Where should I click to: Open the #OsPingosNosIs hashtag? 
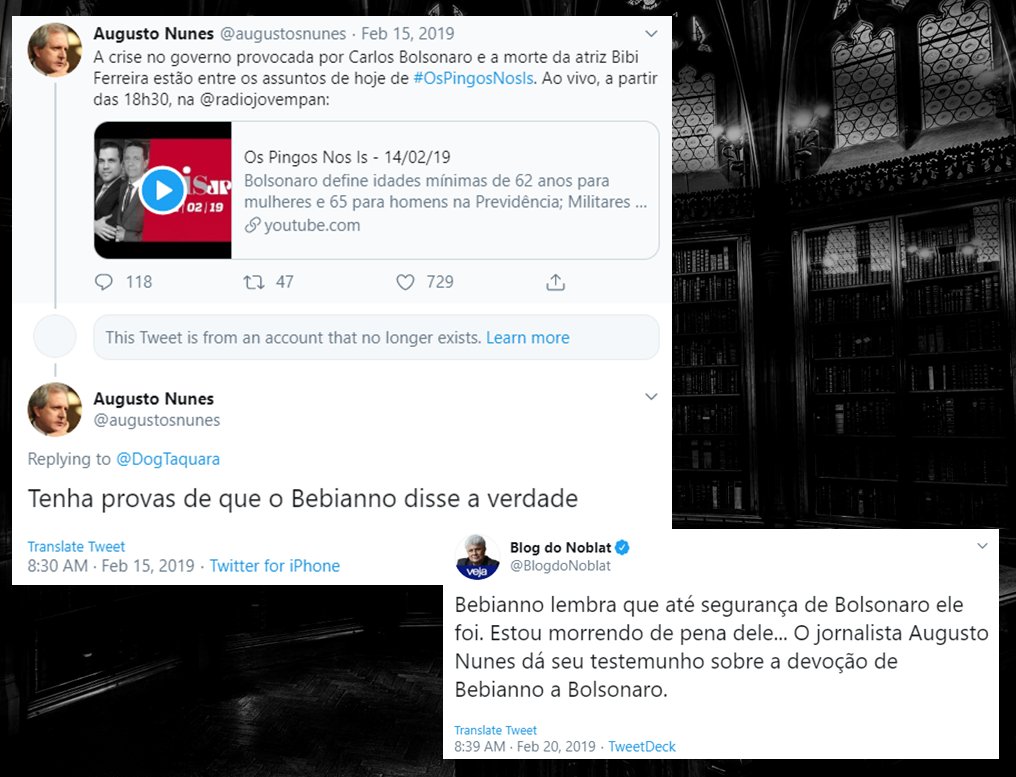(x=474, y=78)
